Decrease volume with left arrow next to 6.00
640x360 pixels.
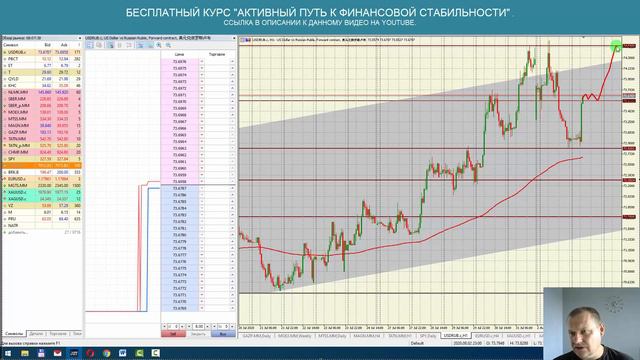pos(189,327)
